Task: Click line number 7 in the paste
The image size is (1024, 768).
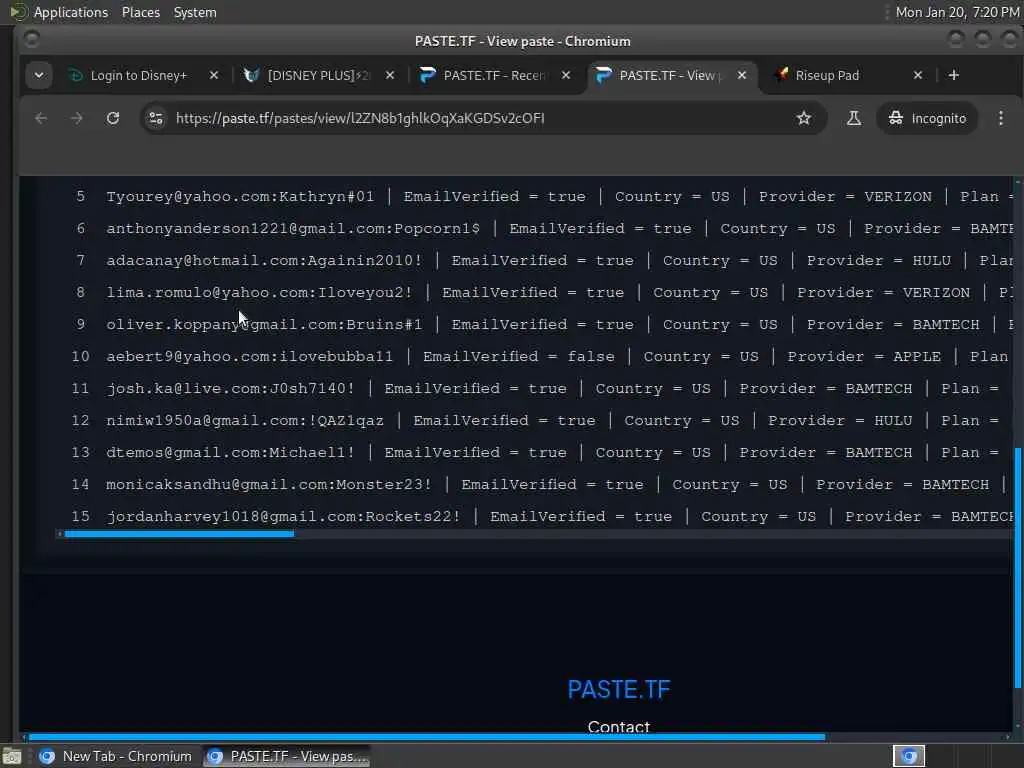Action: pos(80,261)
